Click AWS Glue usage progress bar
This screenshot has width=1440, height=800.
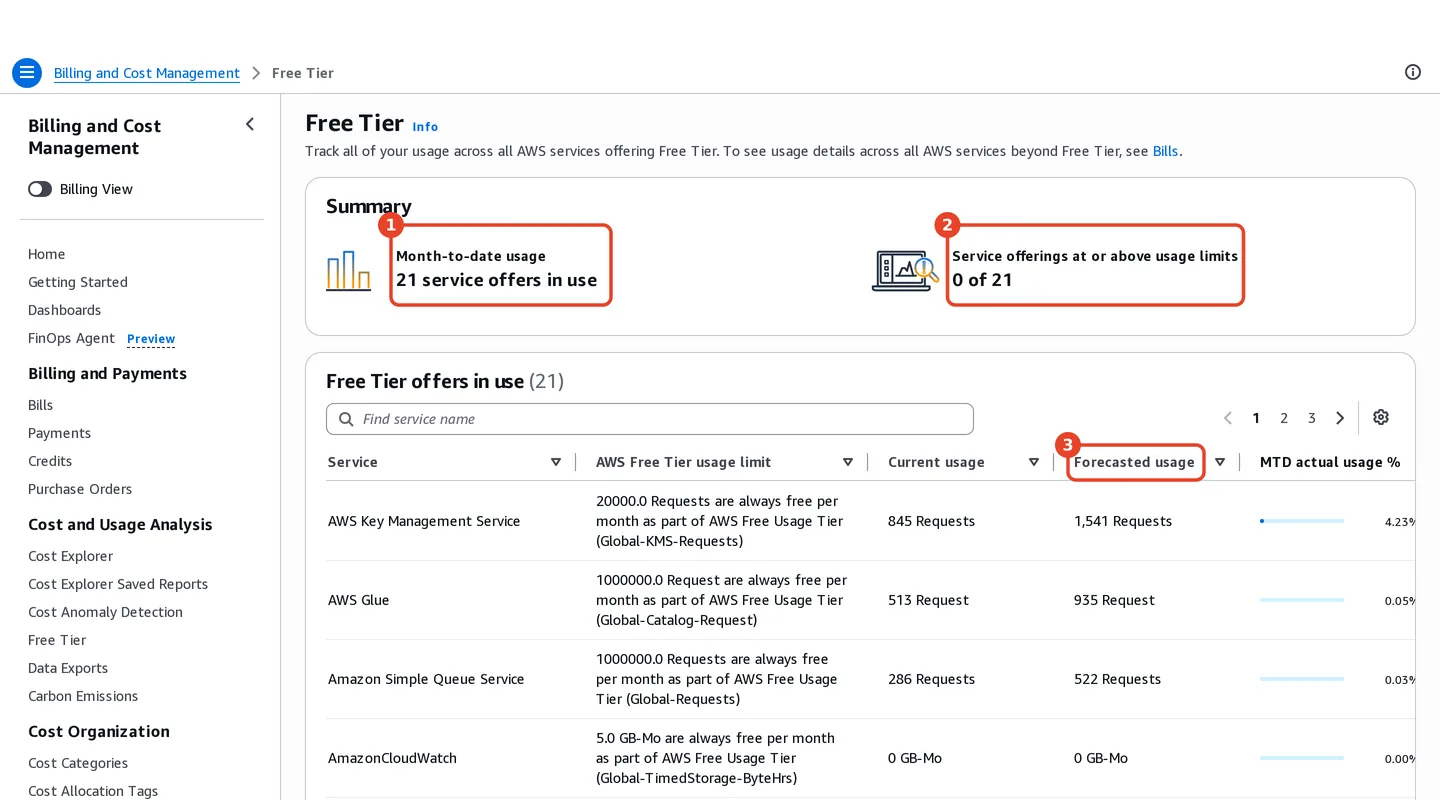click(1302, 600)
